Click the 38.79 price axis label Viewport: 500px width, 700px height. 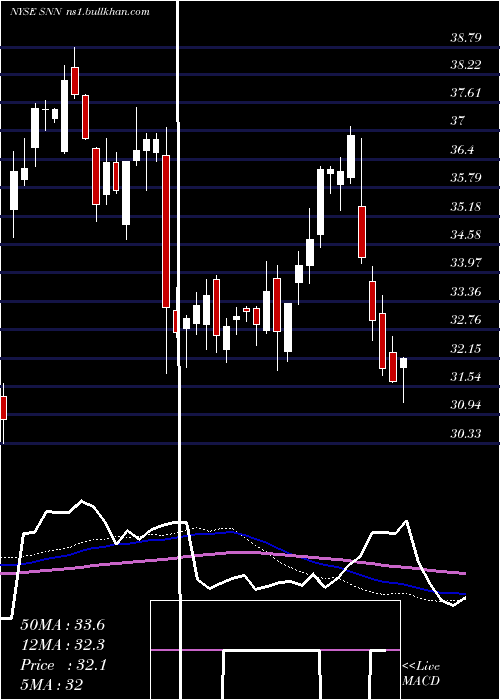click(466, 38)
